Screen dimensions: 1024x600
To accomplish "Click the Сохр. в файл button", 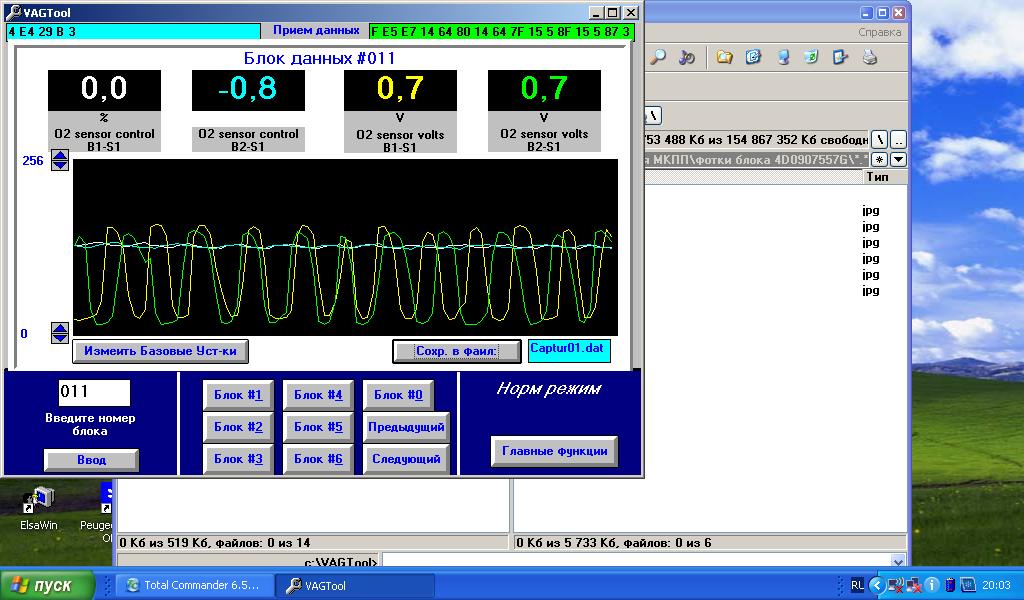I will [457, 351].
